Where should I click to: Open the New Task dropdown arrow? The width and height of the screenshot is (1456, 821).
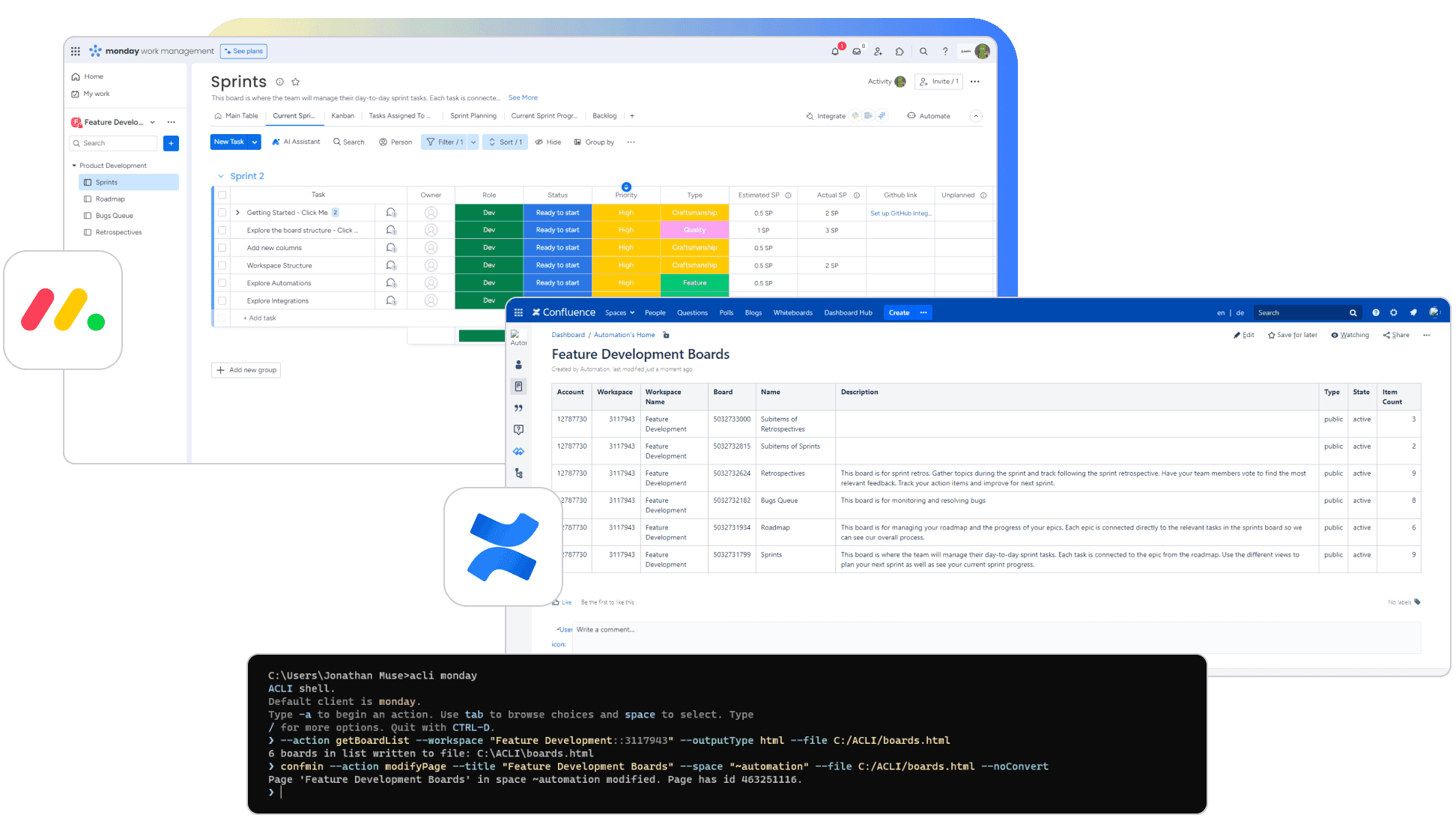coord(254,142)
